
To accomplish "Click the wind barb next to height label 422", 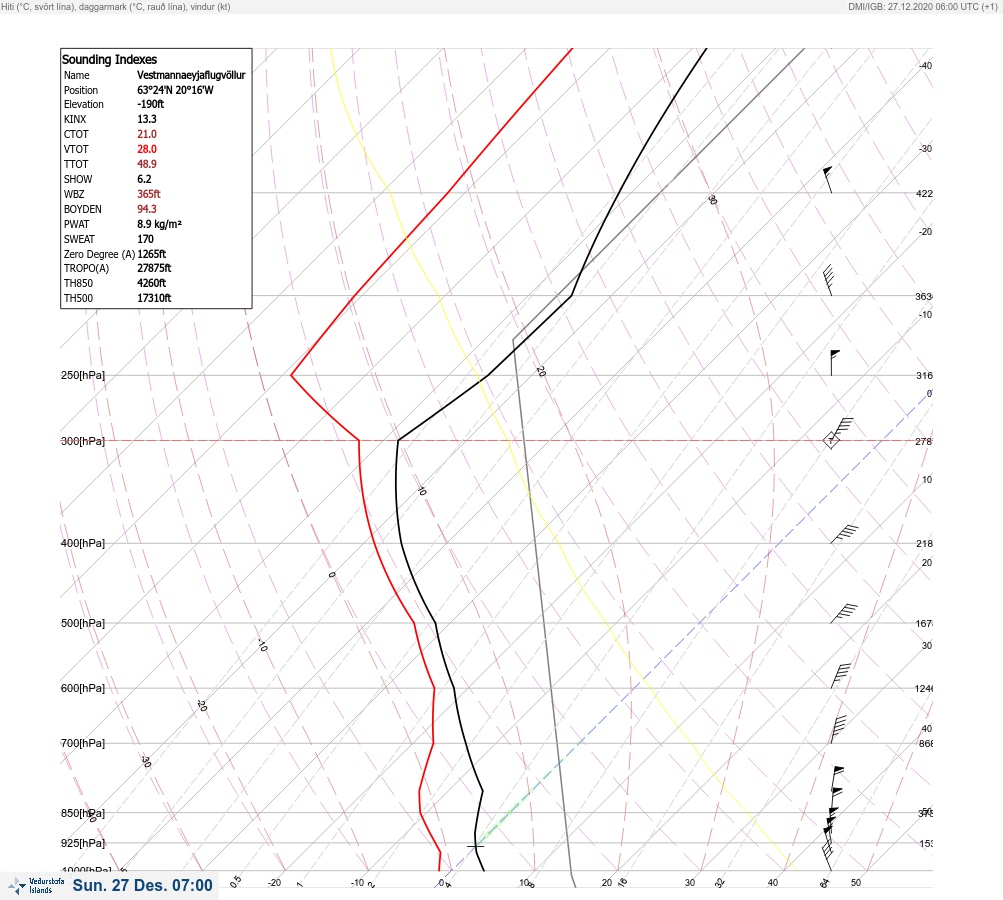I will pos(828,180).
